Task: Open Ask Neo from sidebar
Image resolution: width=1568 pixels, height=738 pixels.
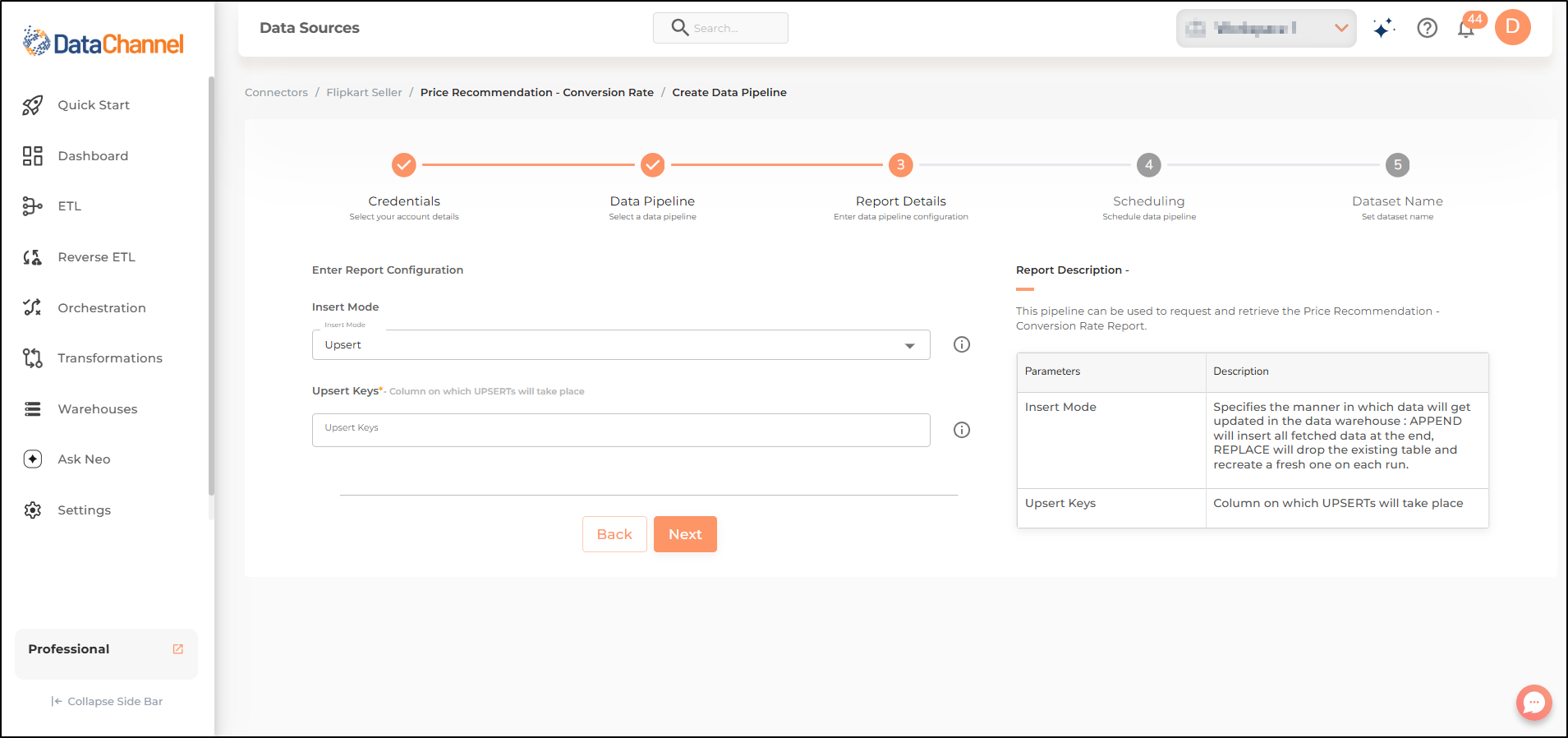Action: pos(84,459)
